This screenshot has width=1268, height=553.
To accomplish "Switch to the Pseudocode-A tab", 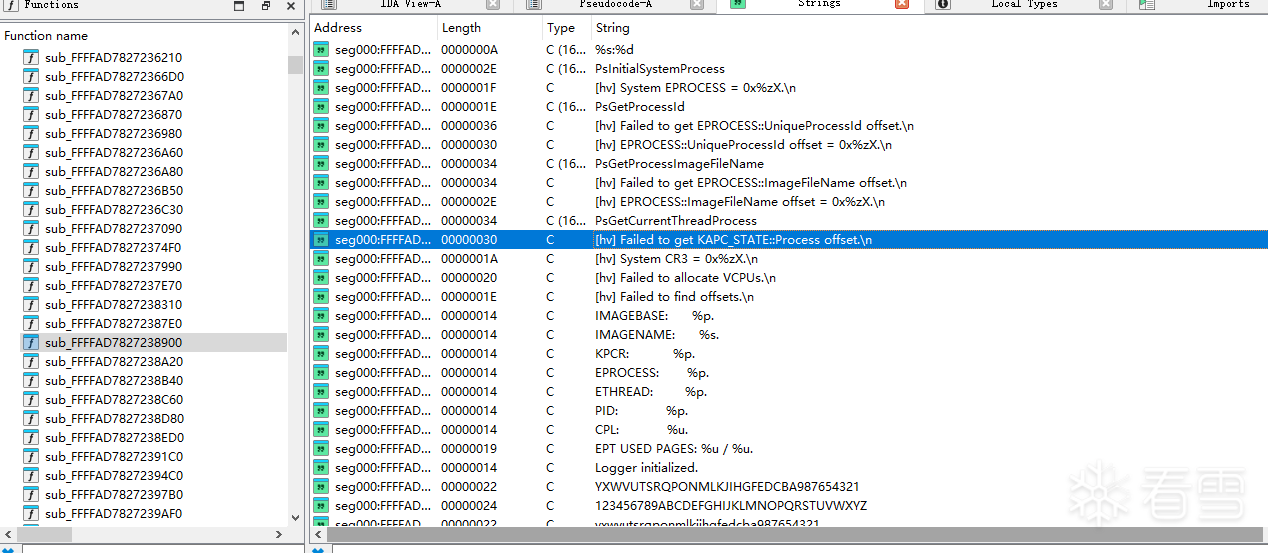I will tap(615, 4).
